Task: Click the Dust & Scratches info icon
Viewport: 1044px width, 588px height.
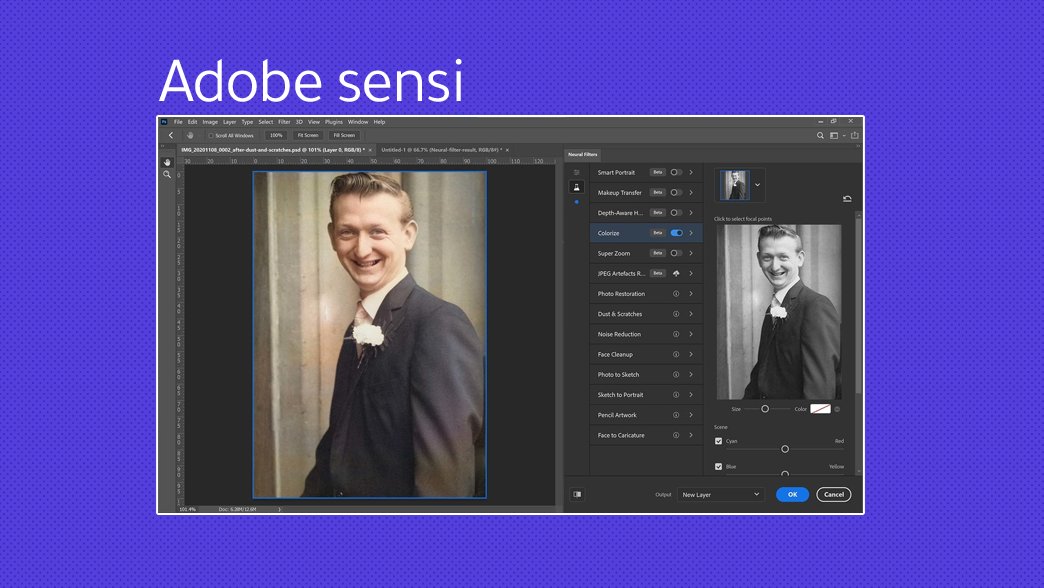Action: click(x=676, y=314)
